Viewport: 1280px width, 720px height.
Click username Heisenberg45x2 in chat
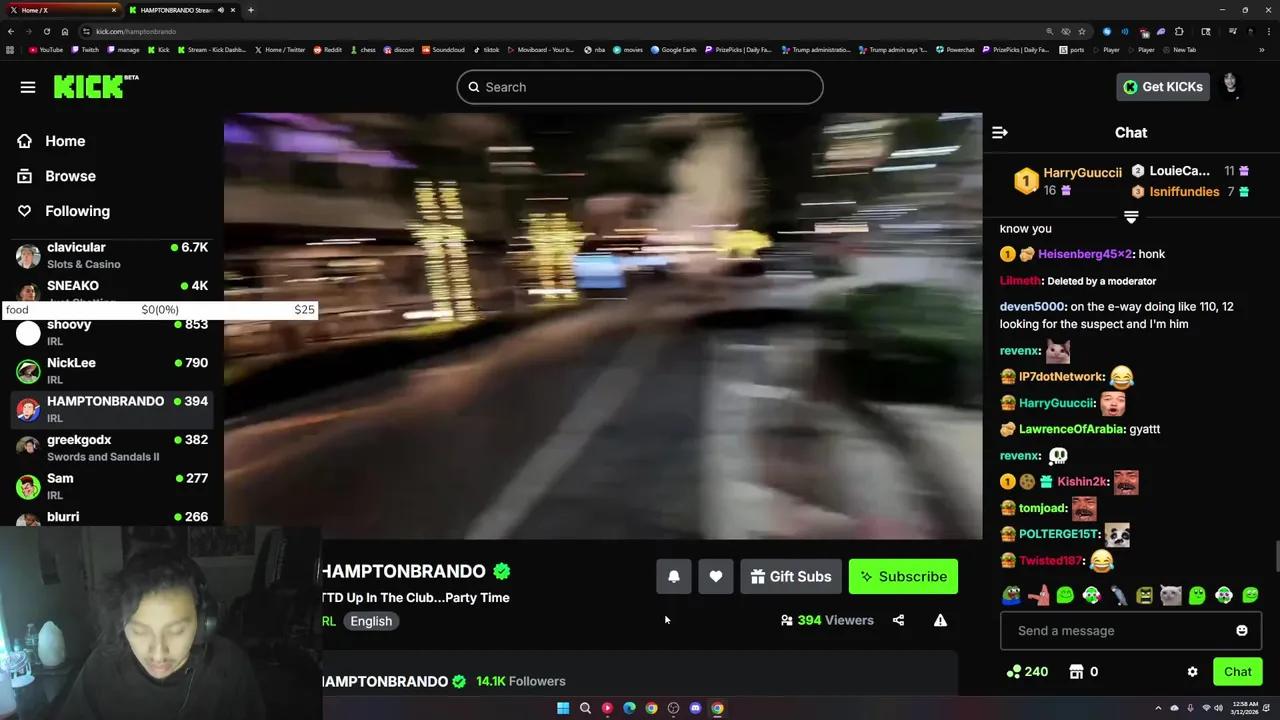click(1085, 254)
